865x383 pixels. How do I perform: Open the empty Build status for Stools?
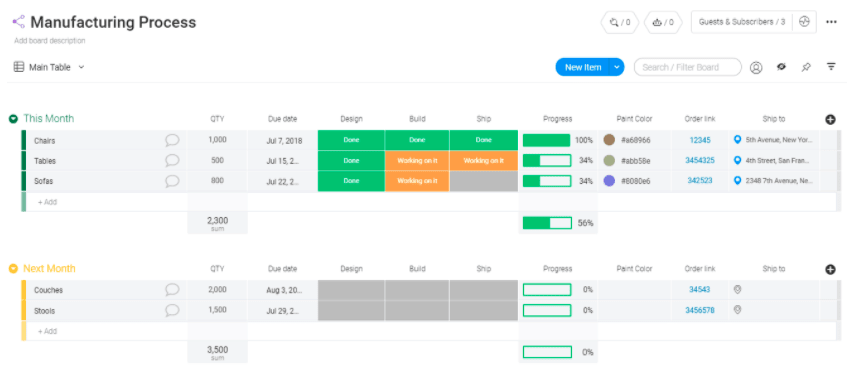(417, 310)
